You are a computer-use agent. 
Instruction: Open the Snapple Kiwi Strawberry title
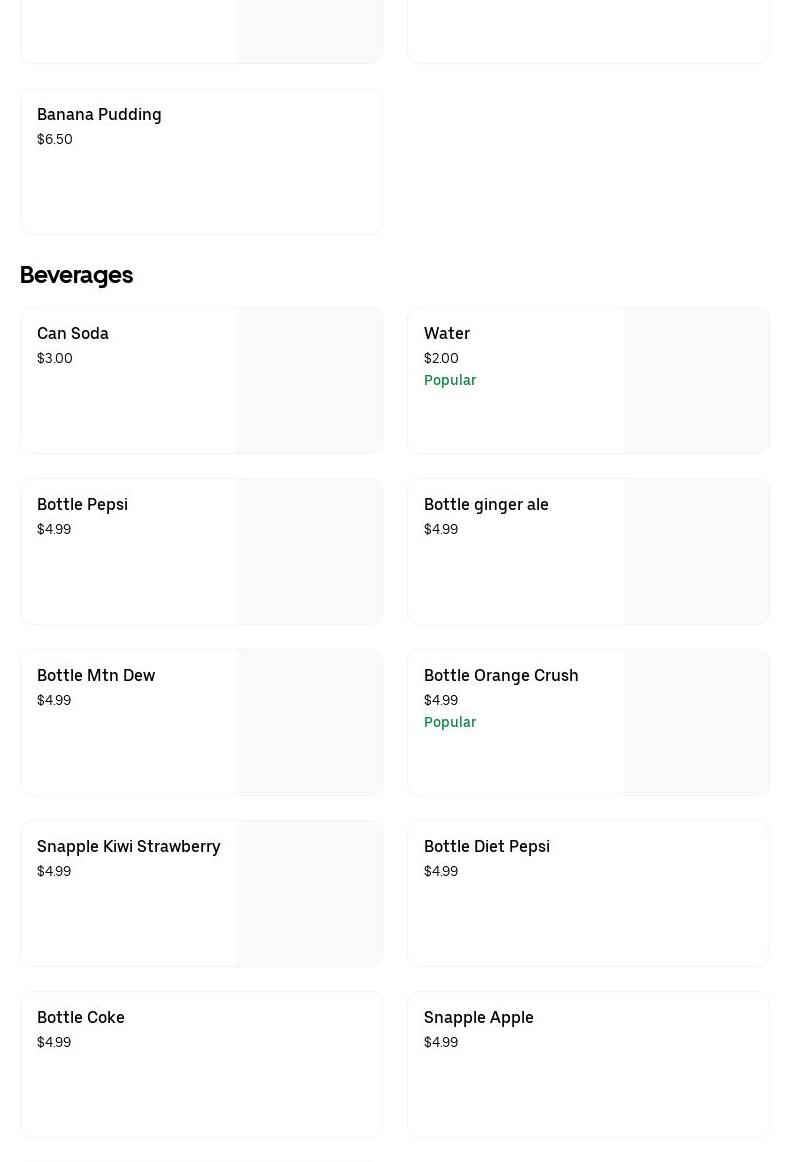point(128,847)
